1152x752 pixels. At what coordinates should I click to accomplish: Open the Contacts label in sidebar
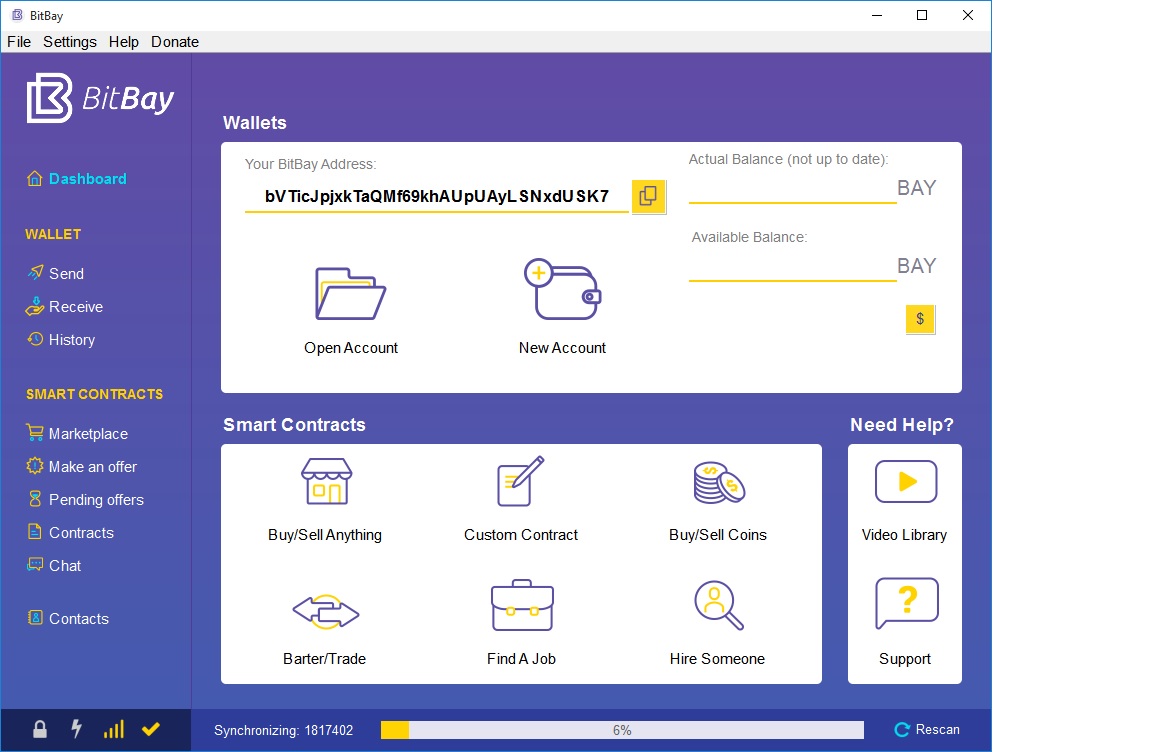(79, 618)
